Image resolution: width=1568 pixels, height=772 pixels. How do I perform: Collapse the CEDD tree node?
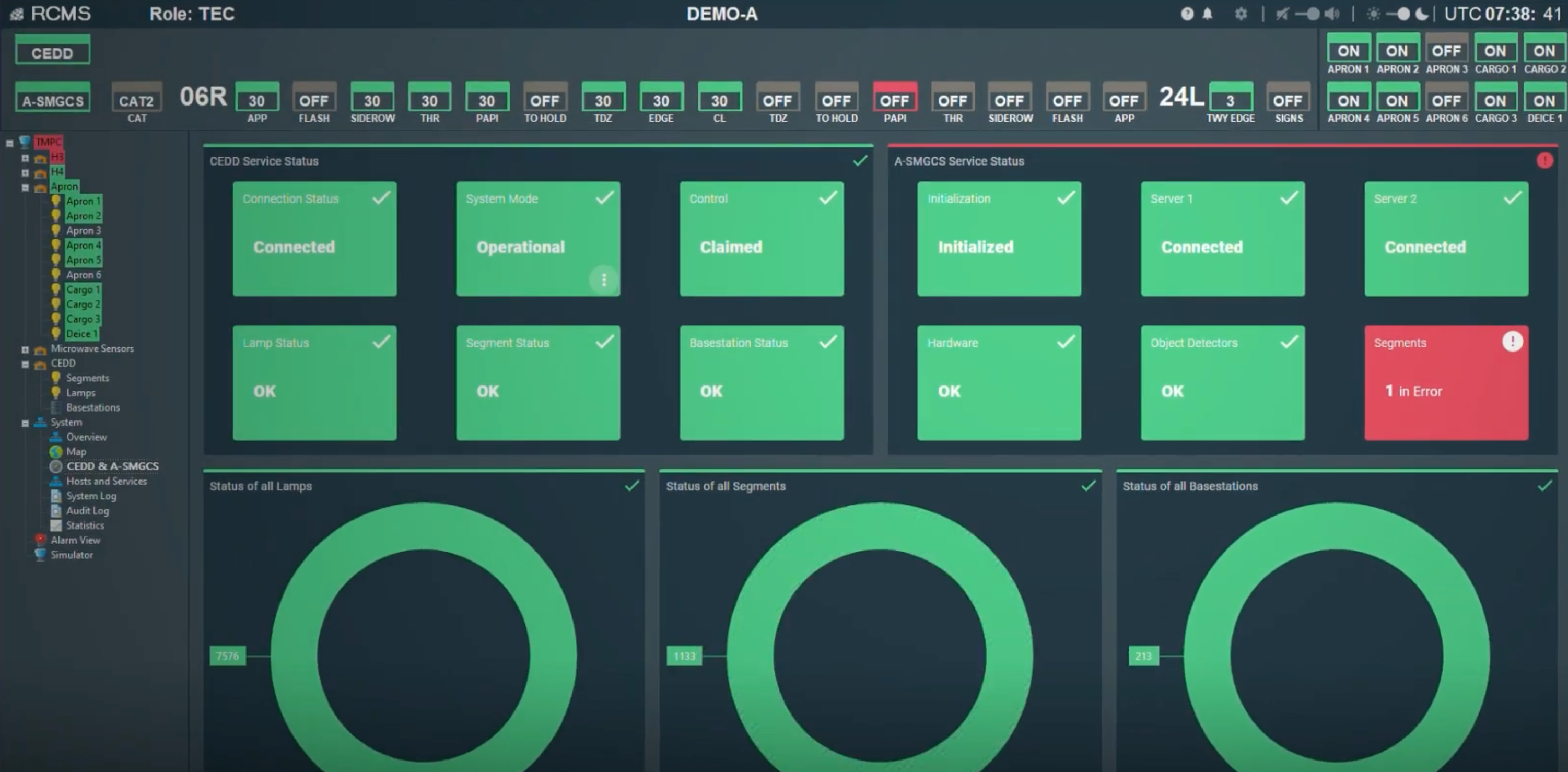click(x=25, y=364)
